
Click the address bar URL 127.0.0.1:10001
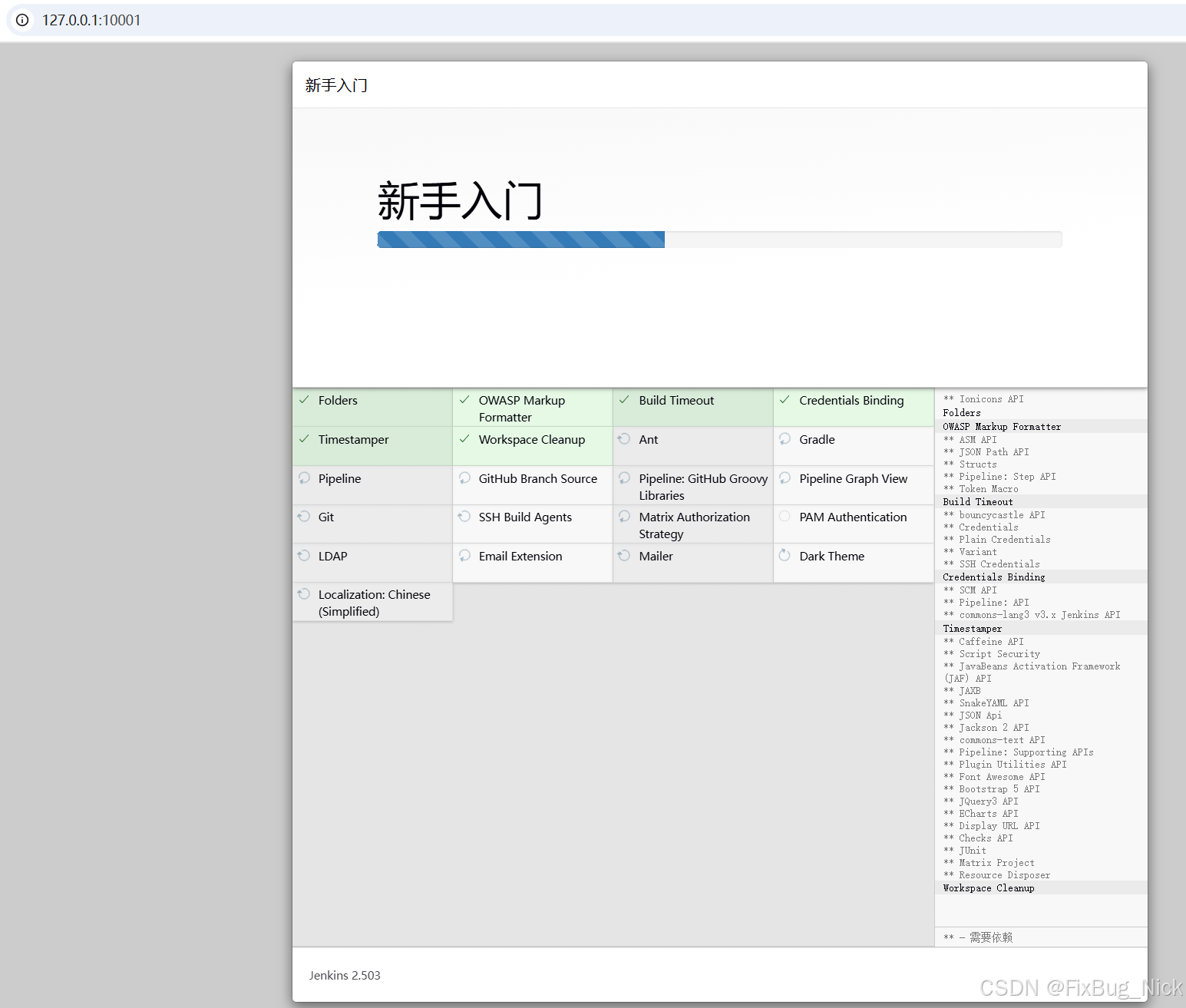[x=91, y=20]
